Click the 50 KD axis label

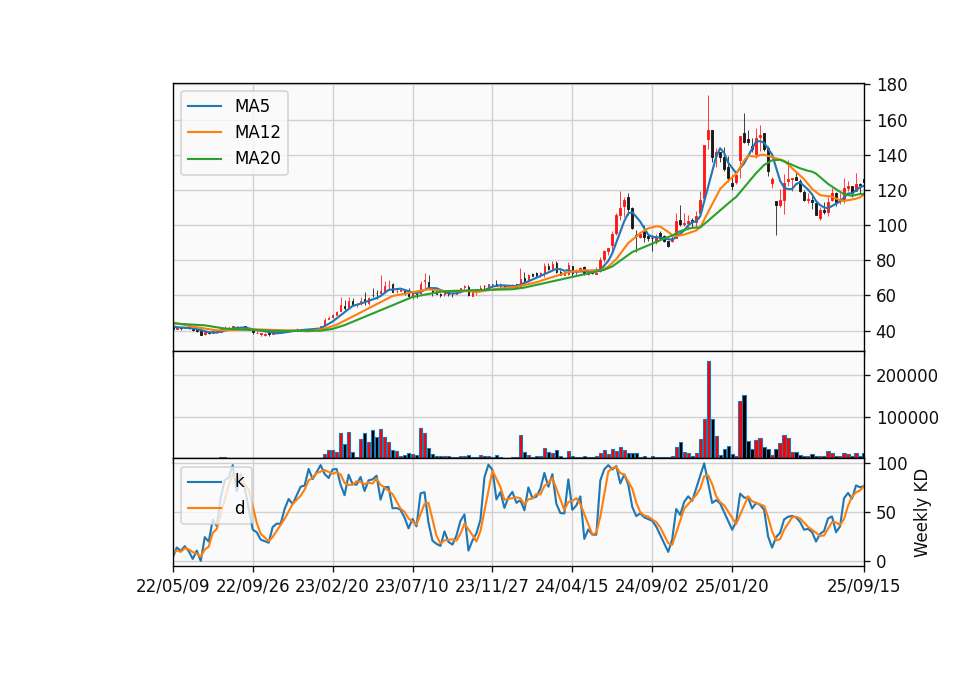coord(887,513)
